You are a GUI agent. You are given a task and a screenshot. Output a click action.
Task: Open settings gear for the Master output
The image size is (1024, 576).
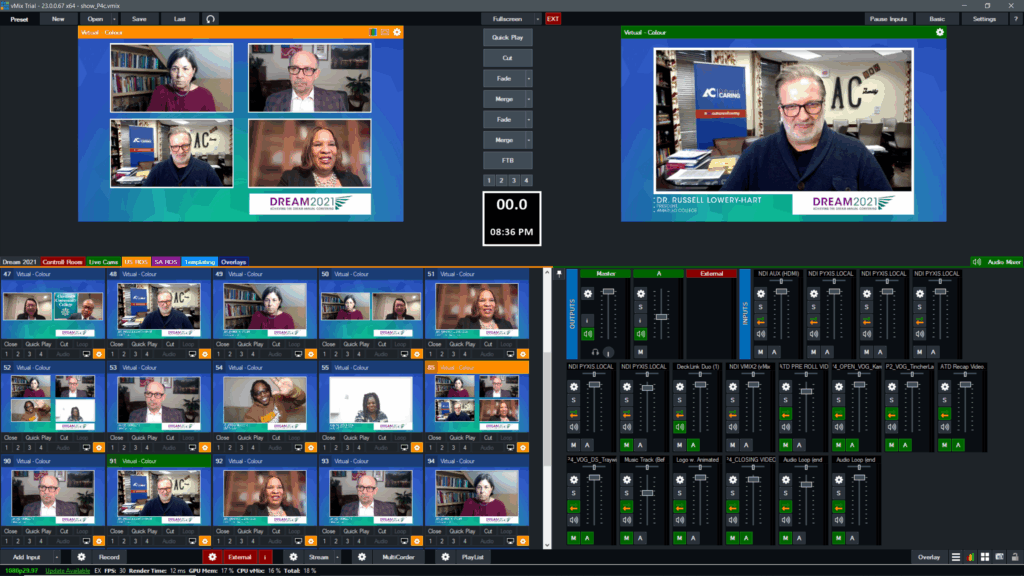588,293
